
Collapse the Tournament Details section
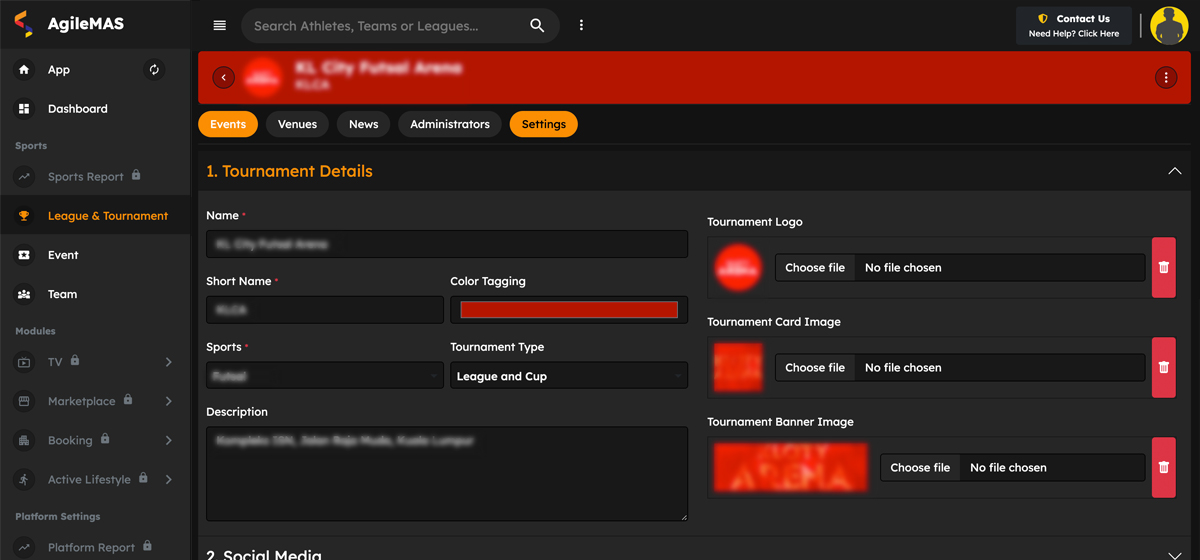point(1174,172)
